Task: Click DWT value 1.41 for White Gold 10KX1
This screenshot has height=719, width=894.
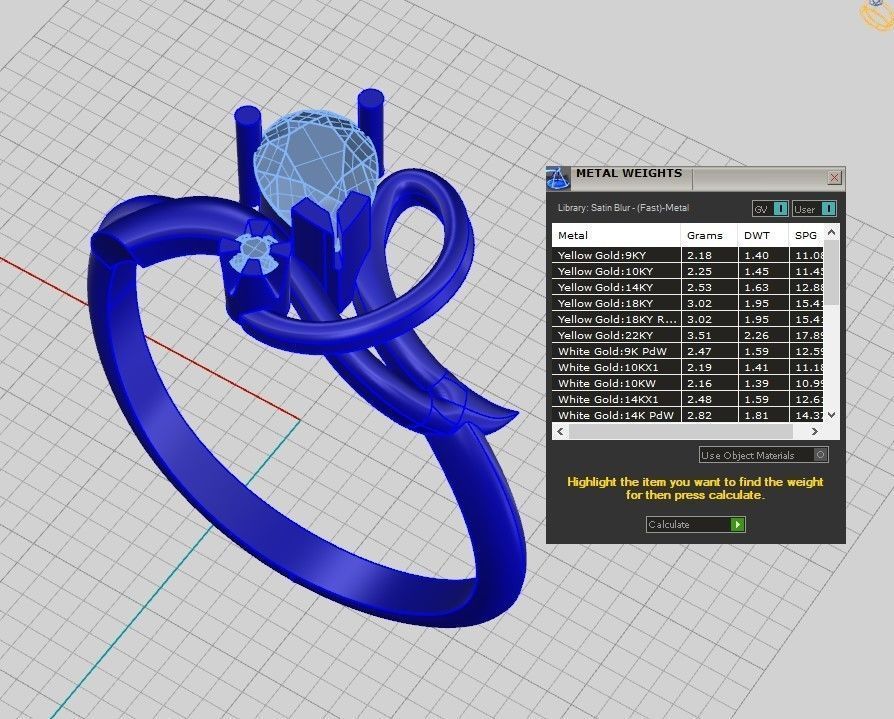Action: [756, 367]
